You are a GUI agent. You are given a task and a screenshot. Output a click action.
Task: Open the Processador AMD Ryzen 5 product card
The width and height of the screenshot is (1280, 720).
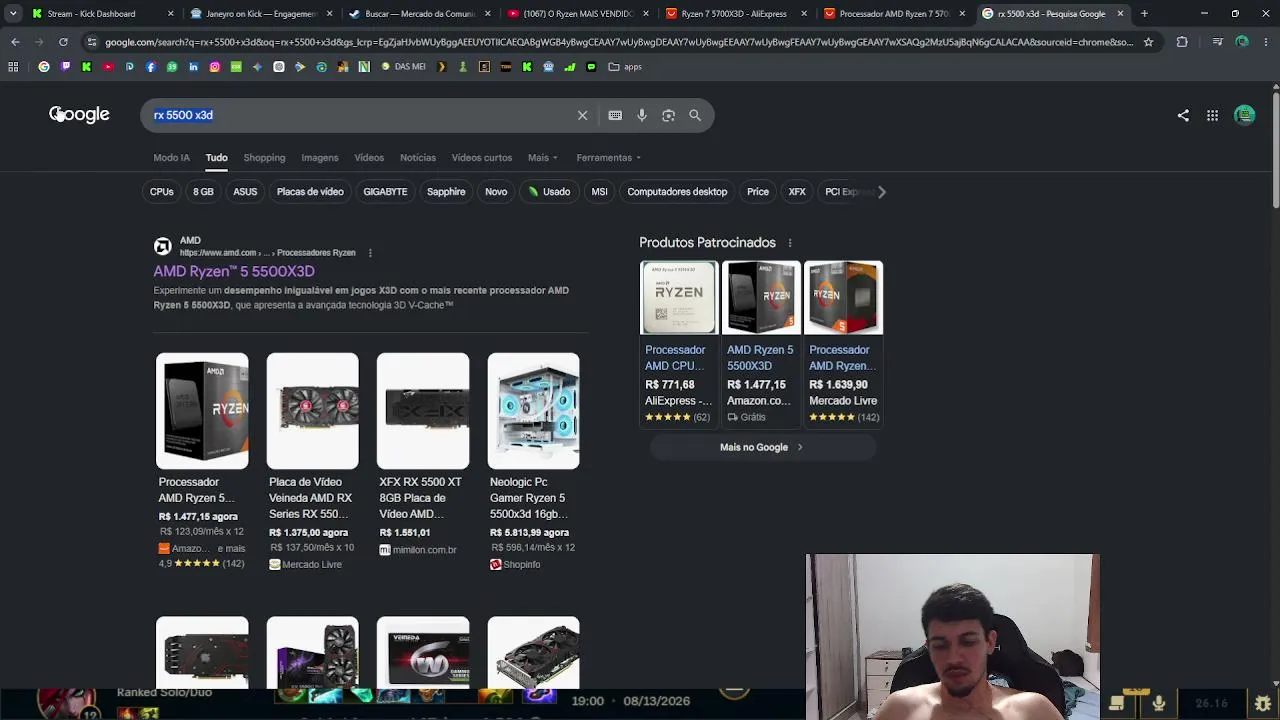[202, 462]
